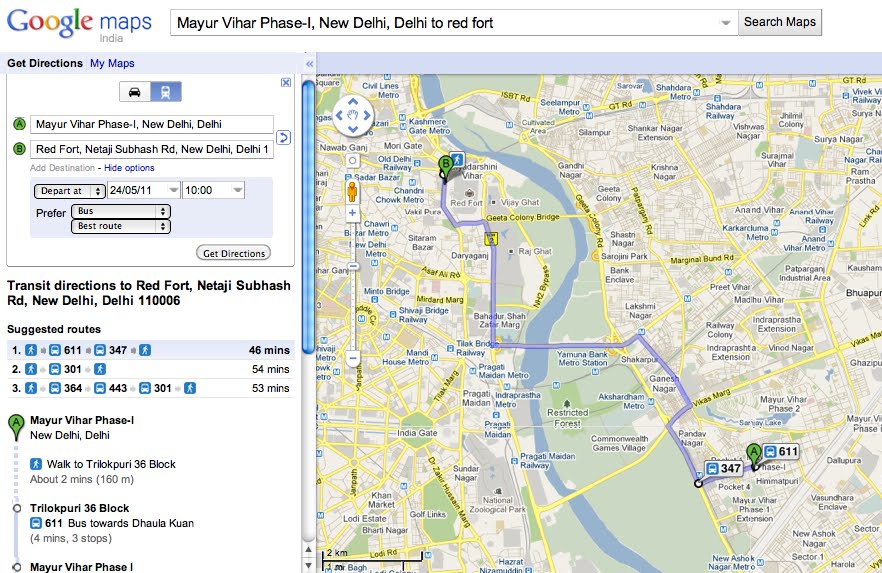Click the yellow highway shield near Daryaganj

[491, 239]
